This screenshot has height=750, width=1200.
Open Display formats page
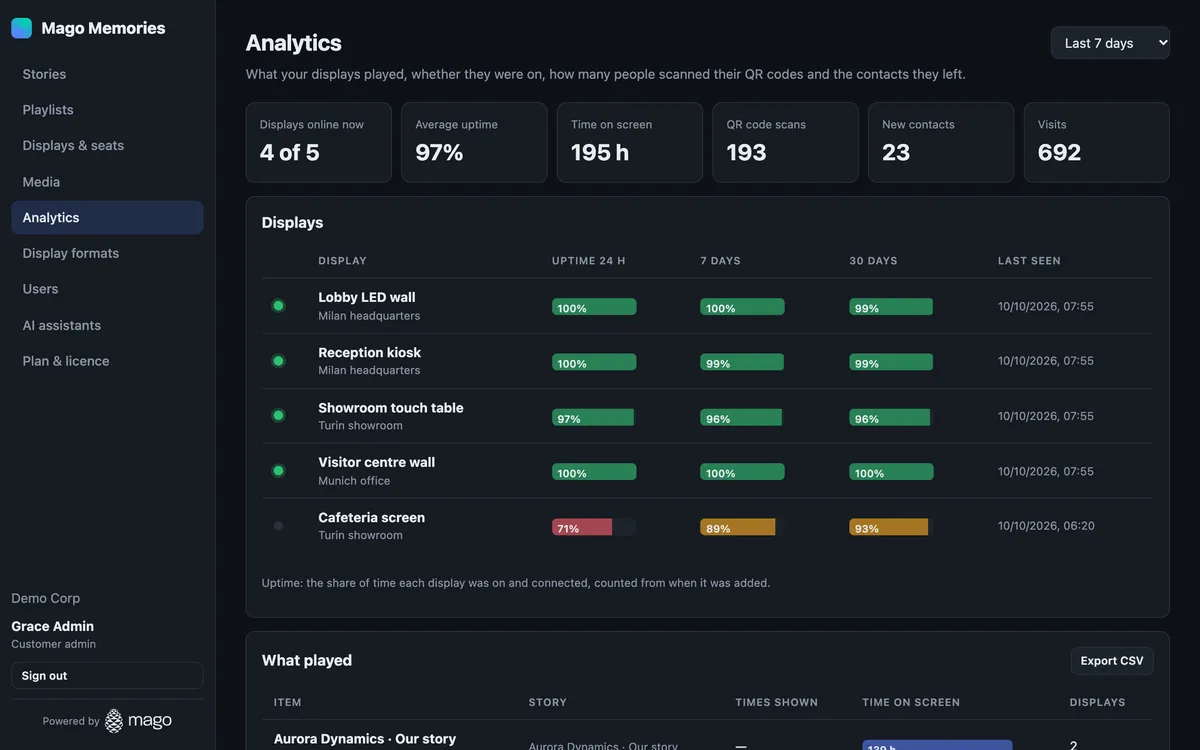point(107,253)
